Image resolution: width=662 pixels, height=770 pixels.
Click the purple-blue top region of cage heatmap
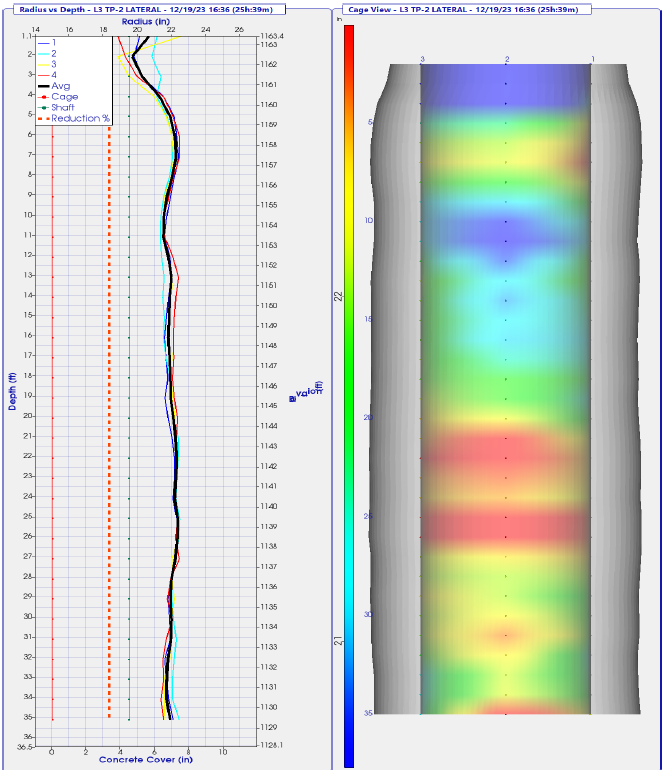[x=506, y=84]
